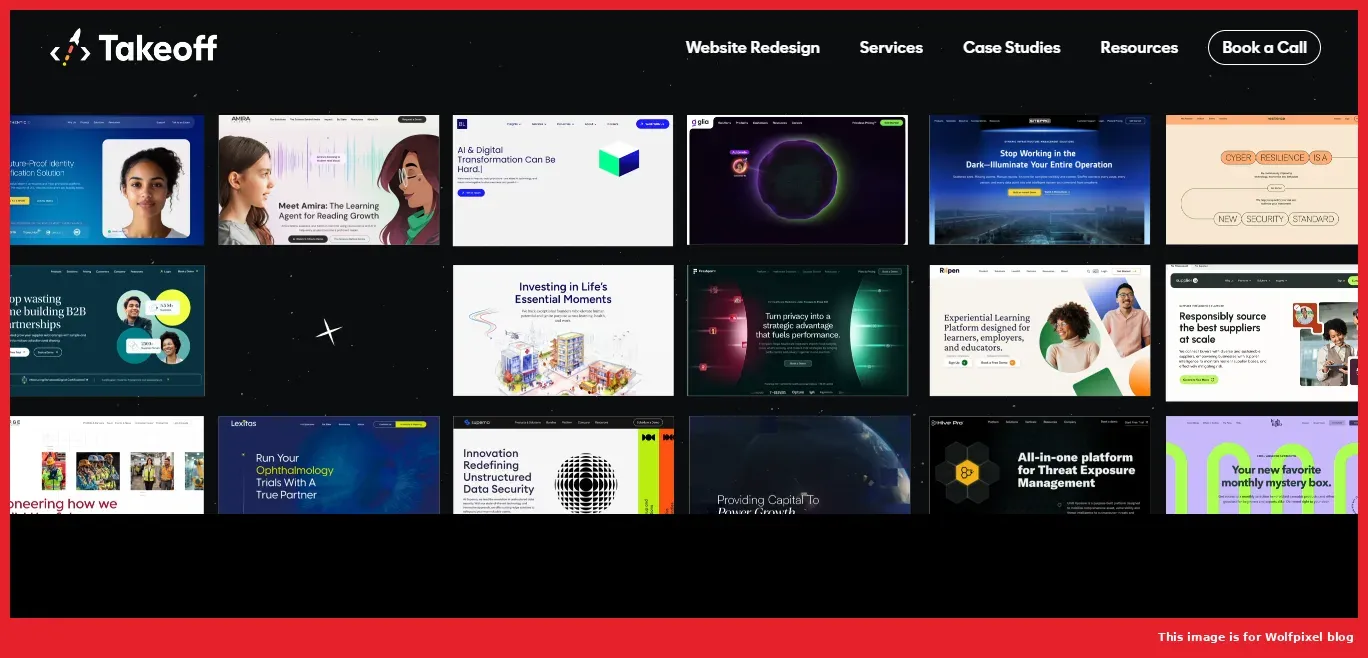This screenshot has width=1368, height=658.
Task: Open the Resources menu item
Action: pos(1139,47)
